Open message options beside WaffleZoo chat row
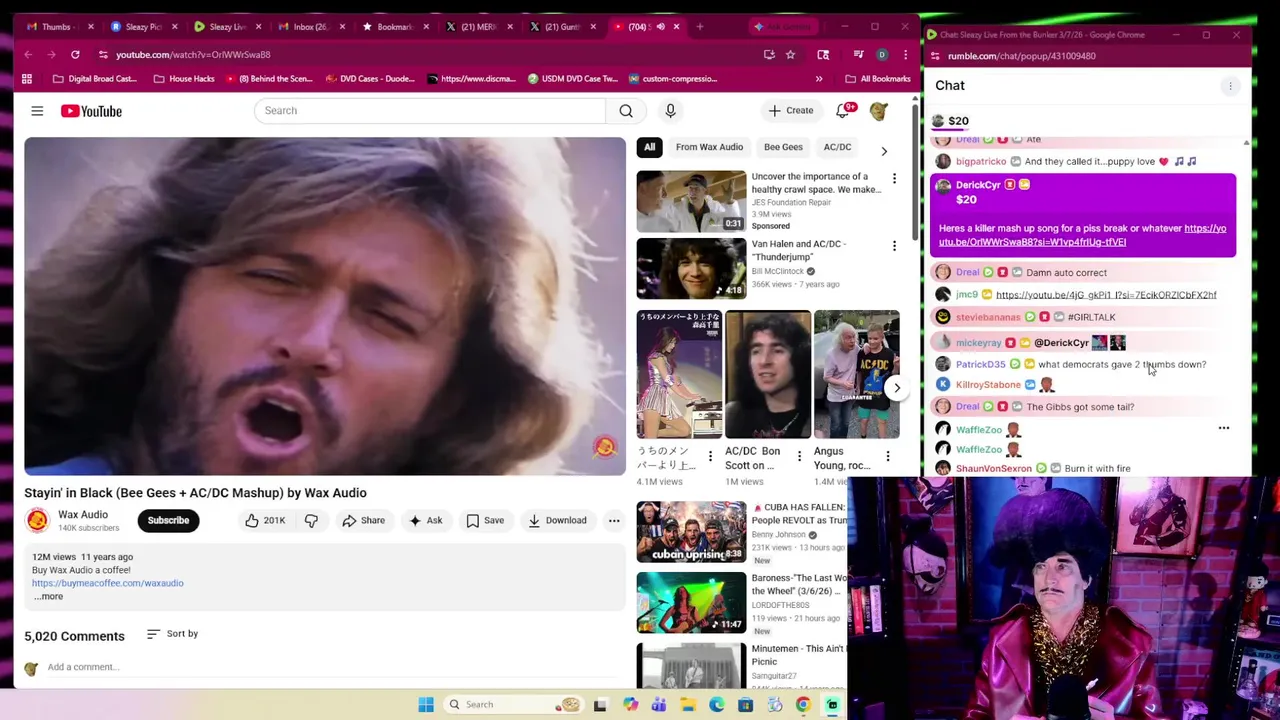 (1223, 428)
